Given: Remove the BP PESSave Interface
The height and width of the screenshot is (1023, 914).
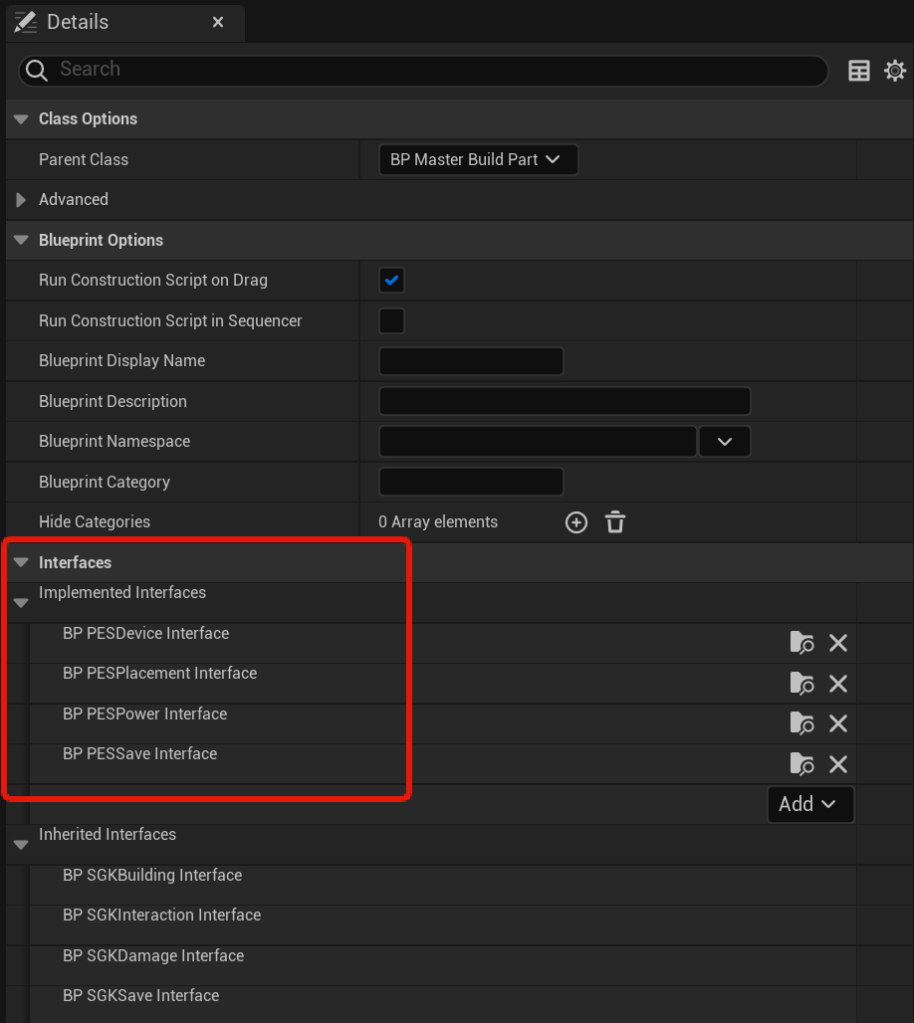Looking at the screenshot, I should tap(838, 764).
